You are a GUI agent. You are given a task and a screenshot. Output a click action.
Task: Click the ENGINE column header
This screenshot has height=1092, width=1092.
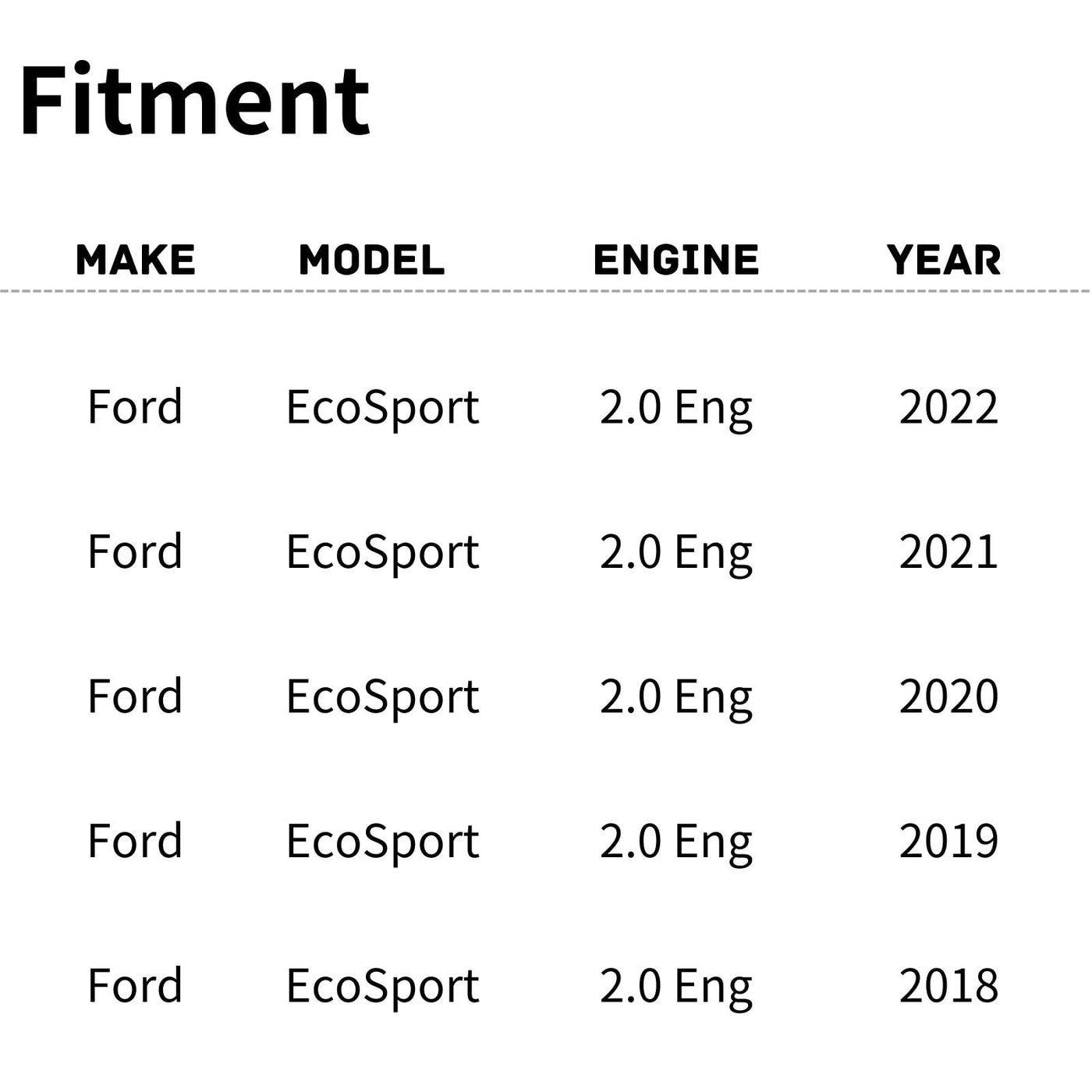(676, 260)
